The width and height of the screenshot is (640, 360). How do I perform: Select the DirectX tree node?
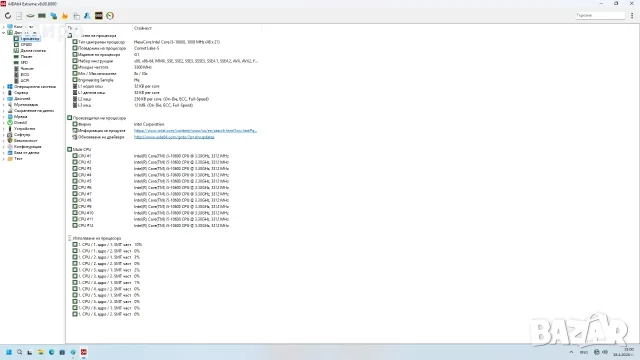(x=20, y=122)
